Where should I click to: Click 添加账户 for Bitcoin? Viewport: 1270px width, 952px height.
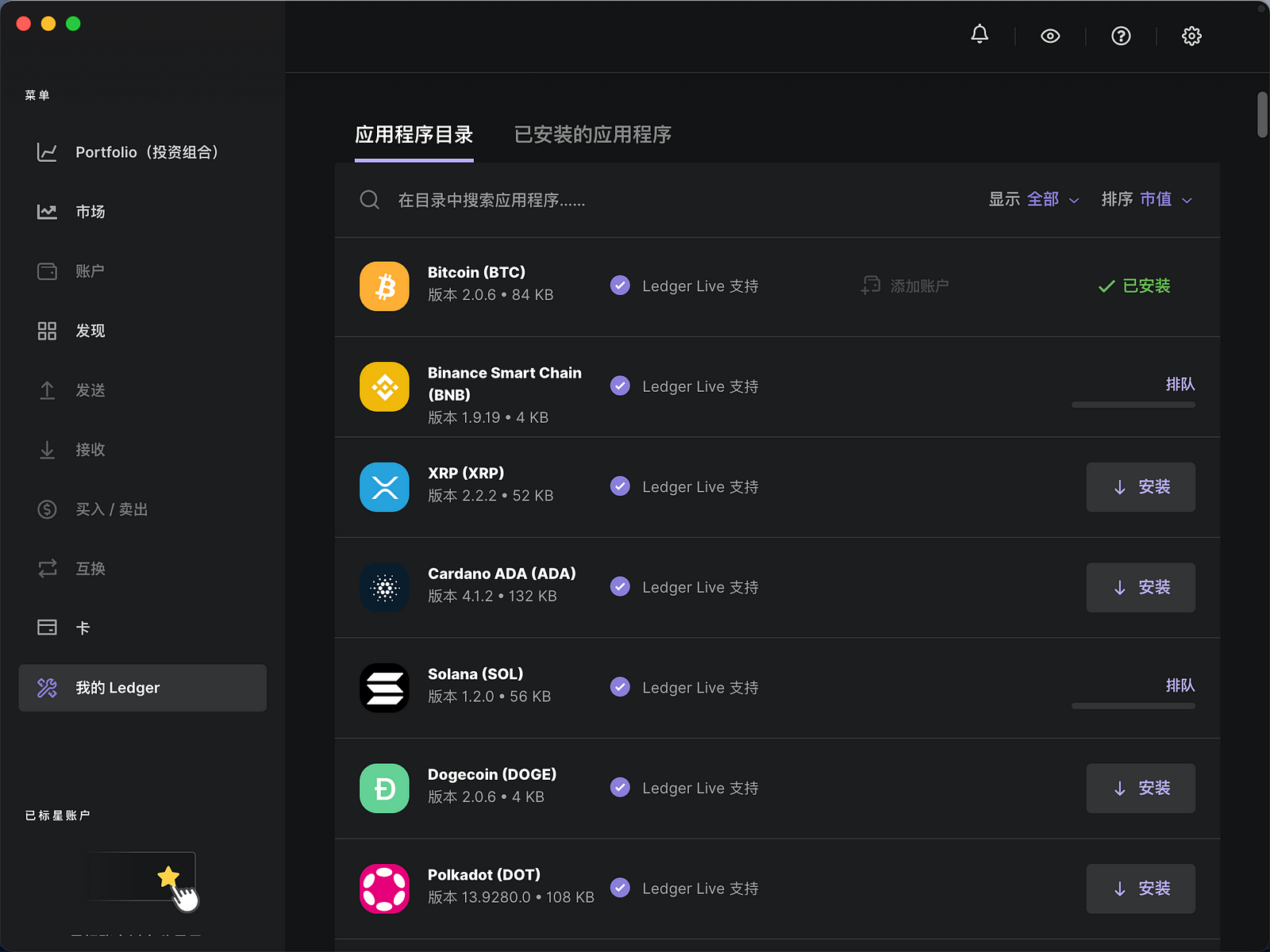pos(905,286)
